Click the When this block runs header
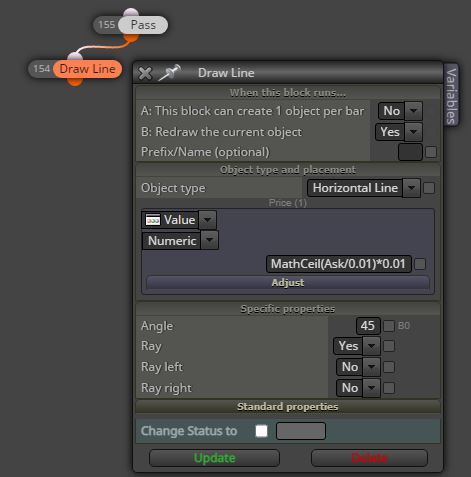Viewport: 471px width, 477px height. click(288, 93)
